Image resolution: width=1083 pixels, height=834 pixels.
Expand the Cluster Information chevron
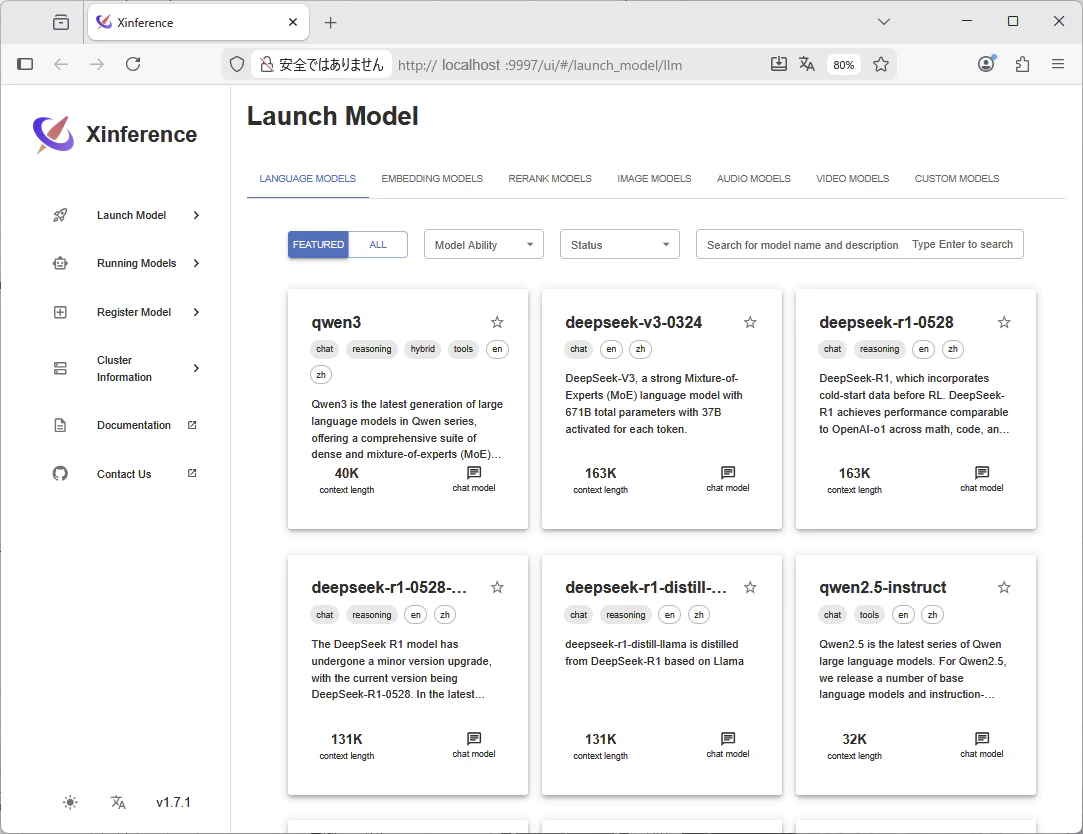196,368
